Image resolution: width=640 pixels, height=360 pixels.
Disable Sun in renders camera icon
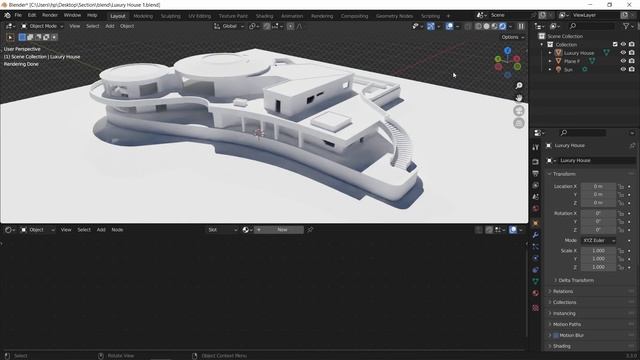coord(632,69)
